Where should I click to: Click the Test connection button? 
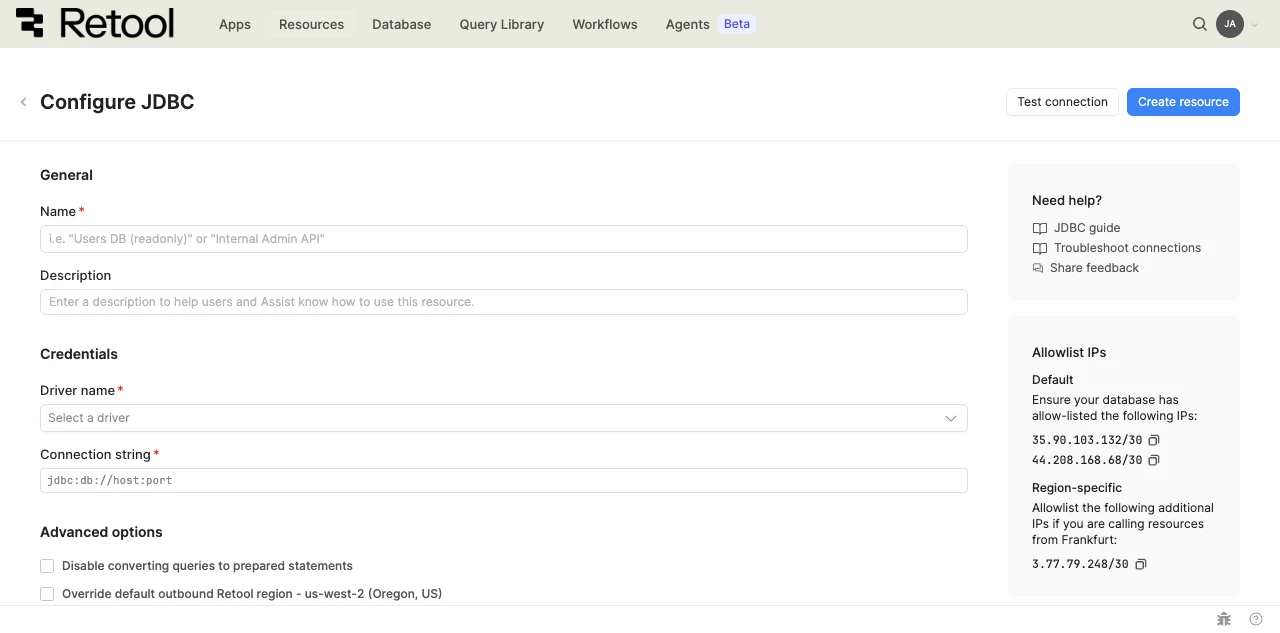1062,102
